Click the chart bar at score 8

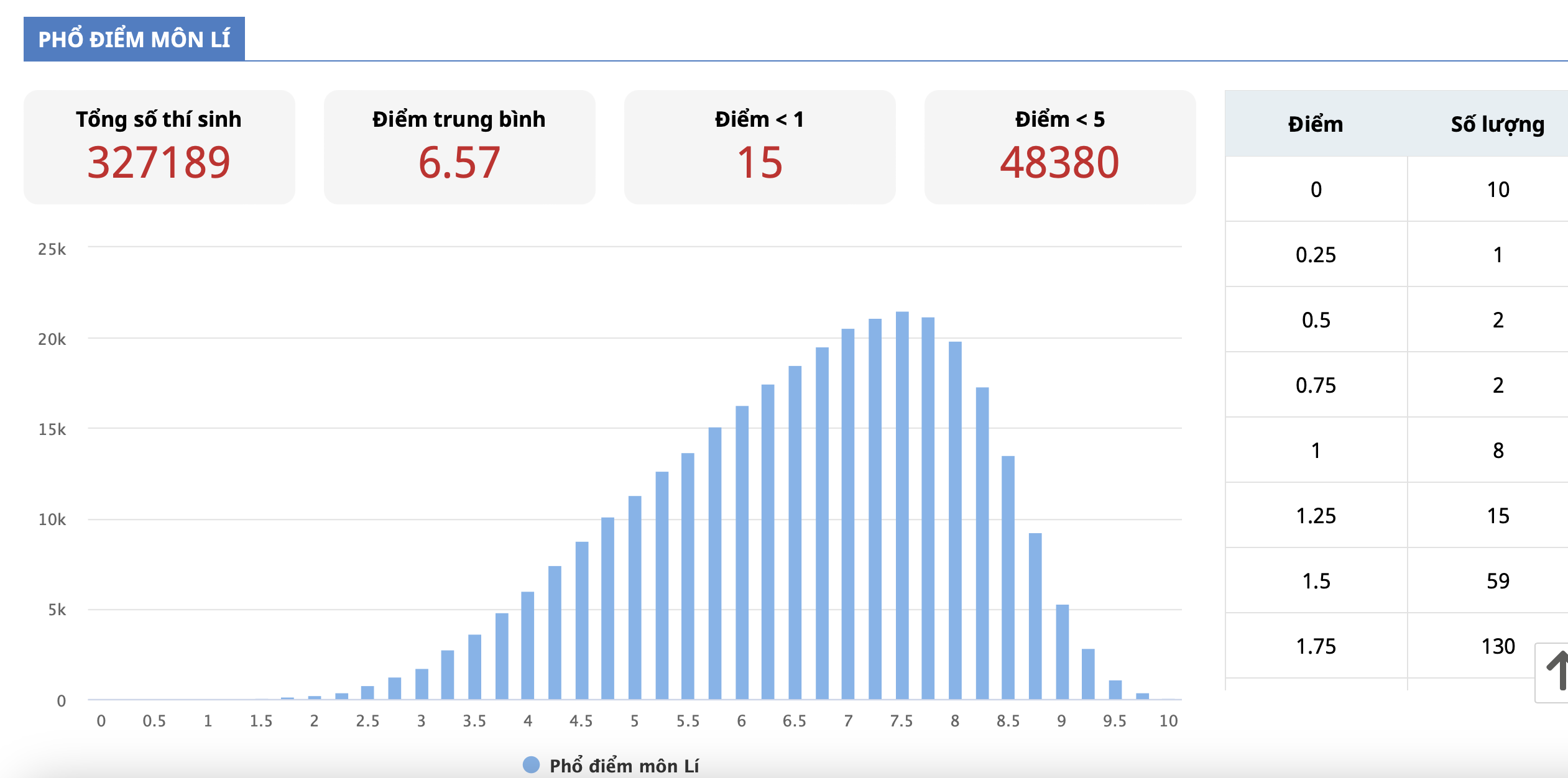pyautogui.click(x=955, y=520)
